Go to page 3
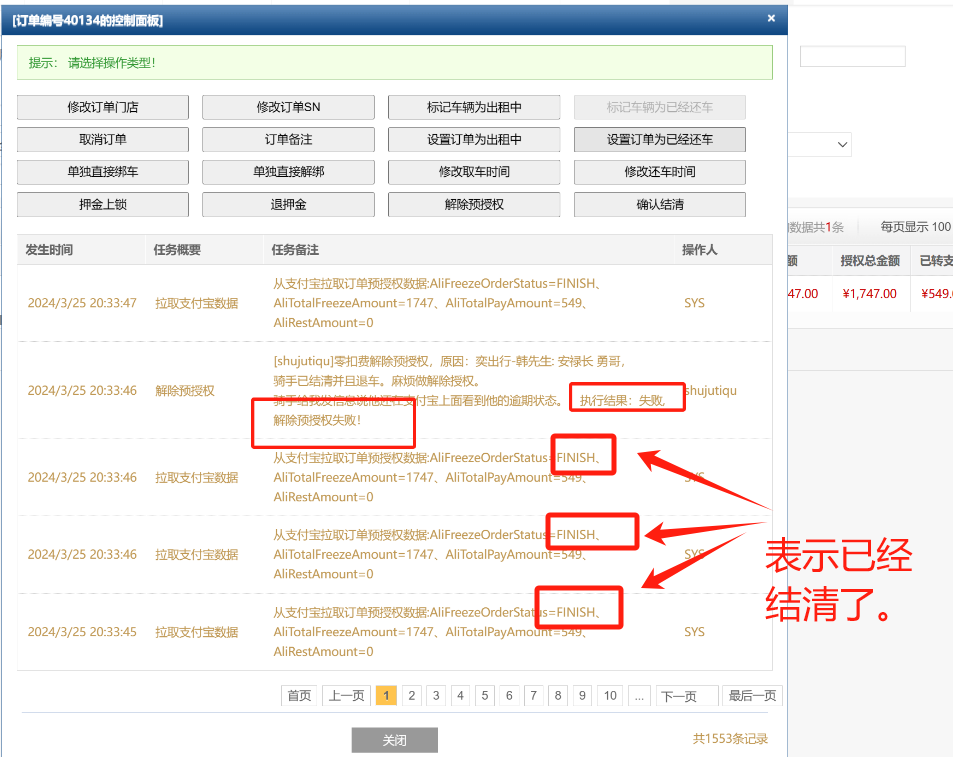This screenshot has height=773, width=953. pos(436,695)
